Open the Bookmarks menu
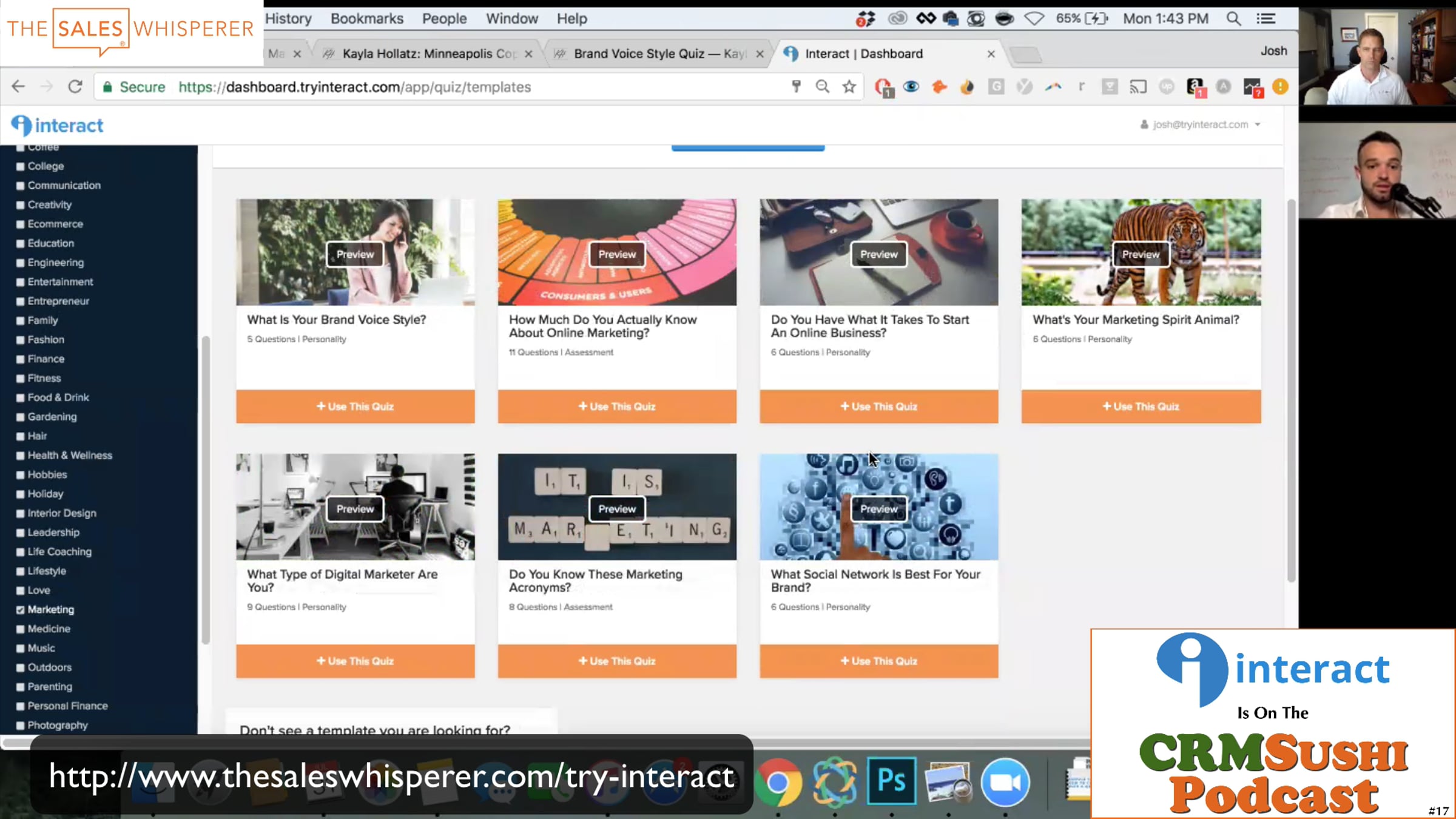The height and width of the screenshot is (819, 1456). (x=366, y=19)
